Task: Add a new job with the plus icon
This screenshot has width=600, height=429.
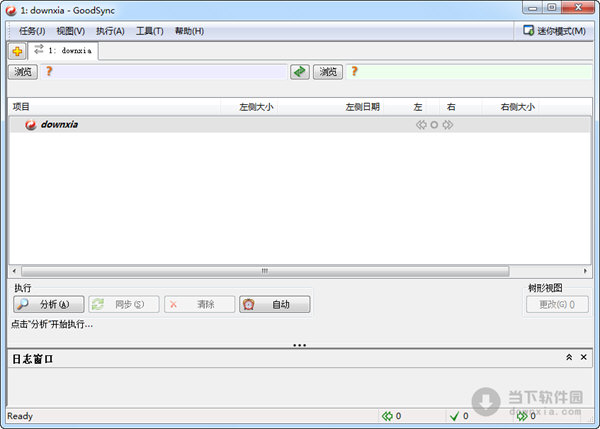Action: tap(17, 51)
